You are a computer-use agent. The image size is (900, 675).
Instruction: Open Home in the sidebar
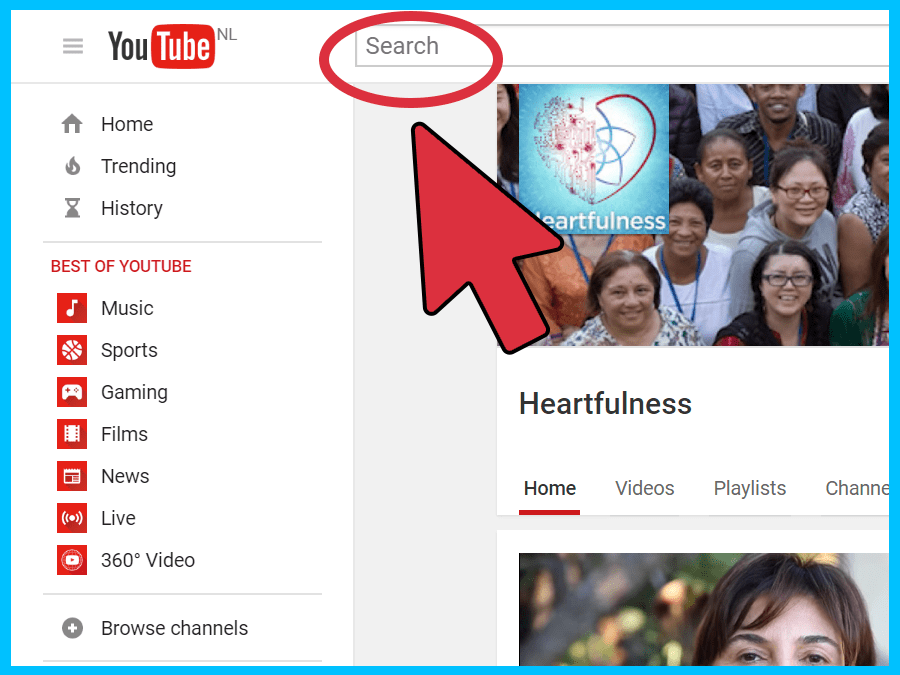[127, 124]
